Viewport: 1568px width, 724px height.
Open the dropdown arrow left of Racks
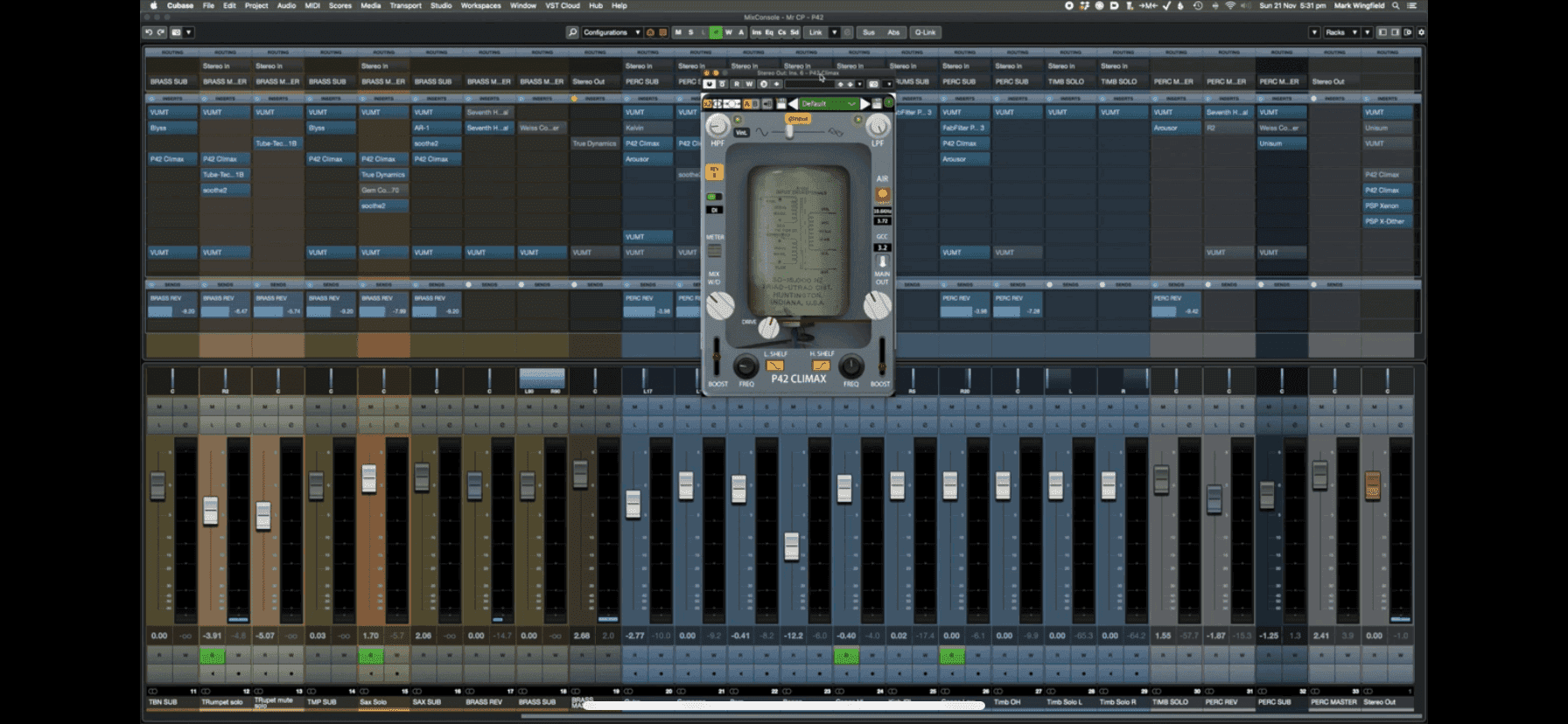pos(1313,32)
